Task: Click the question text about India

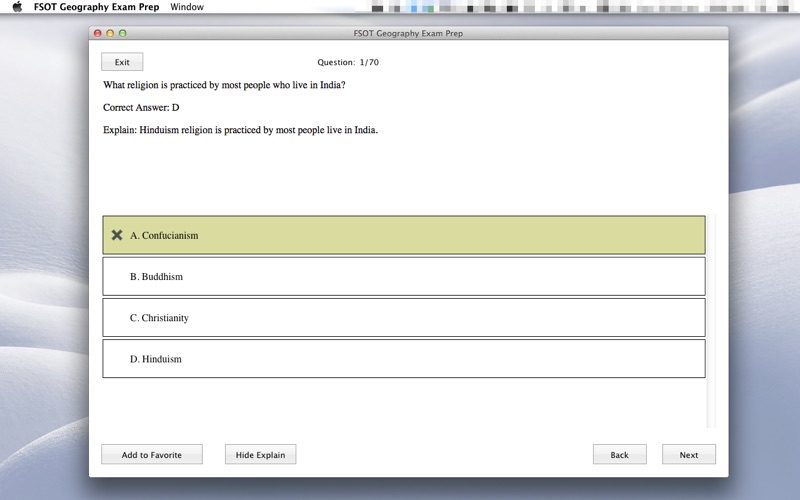Action: click(224, 85)
